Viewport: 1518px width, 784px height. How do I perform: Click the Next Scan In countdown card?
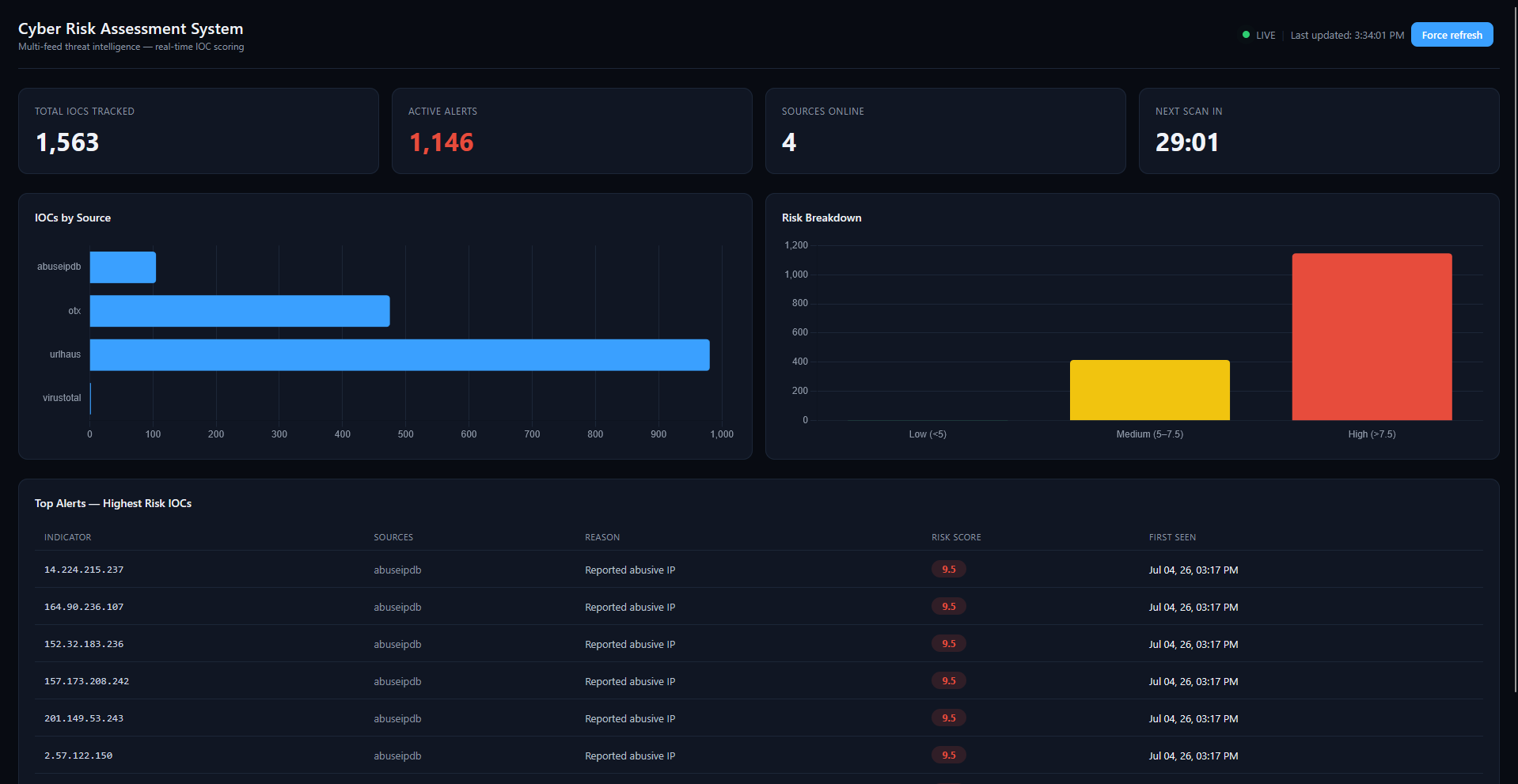(x=1319, y=131)
